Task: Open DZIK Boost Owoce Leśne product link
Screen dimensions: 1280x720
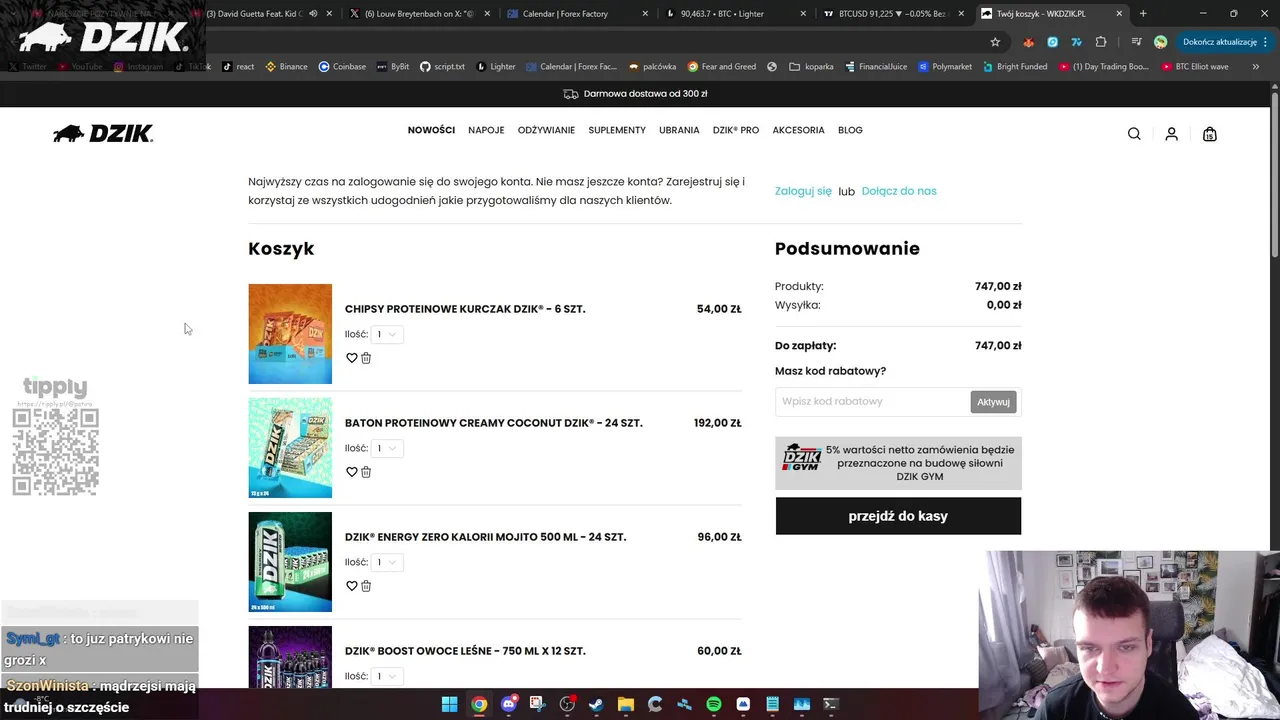Action: pyautogui.click(x=465, y=651)
